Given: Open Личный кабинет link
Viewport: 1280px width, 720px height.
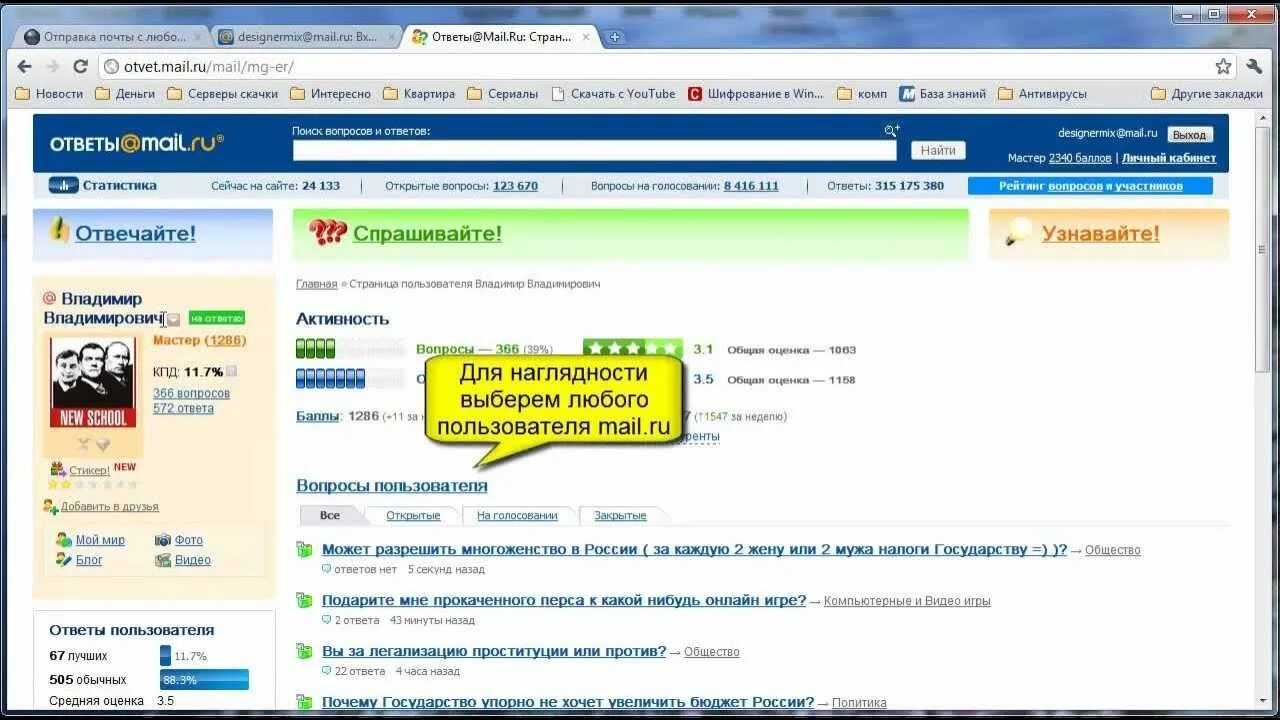Looking at the screenshot, I should click(1169, 158).
